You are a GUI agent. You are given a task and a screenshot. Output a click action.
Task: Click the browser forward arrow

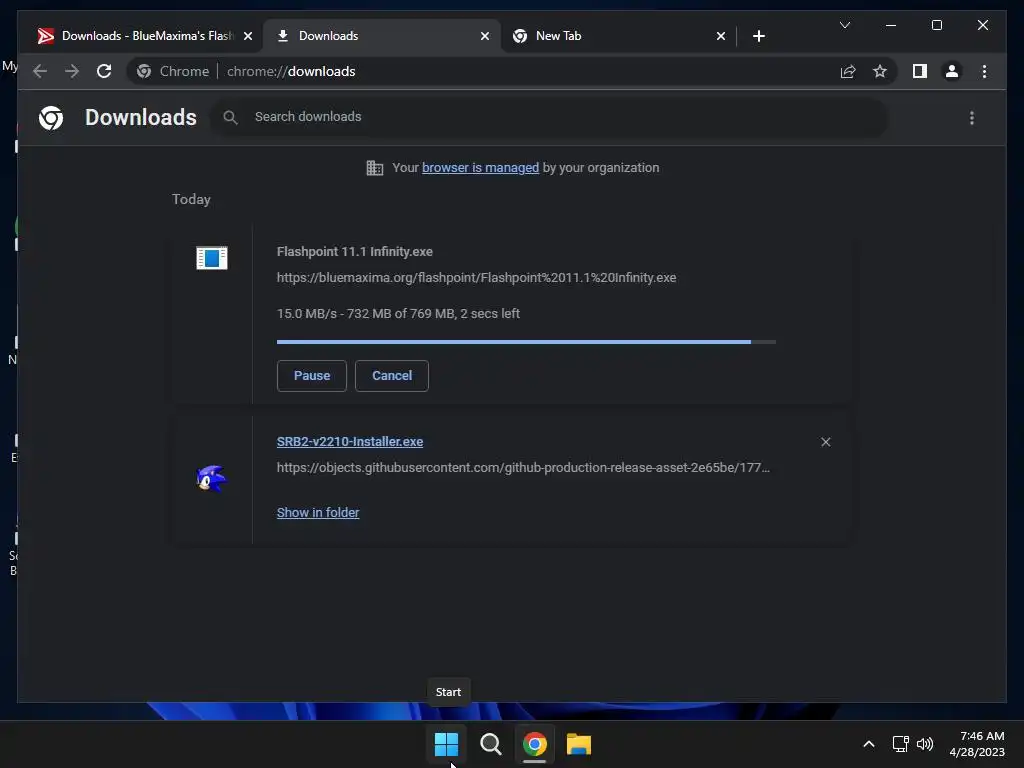point(72,71)
